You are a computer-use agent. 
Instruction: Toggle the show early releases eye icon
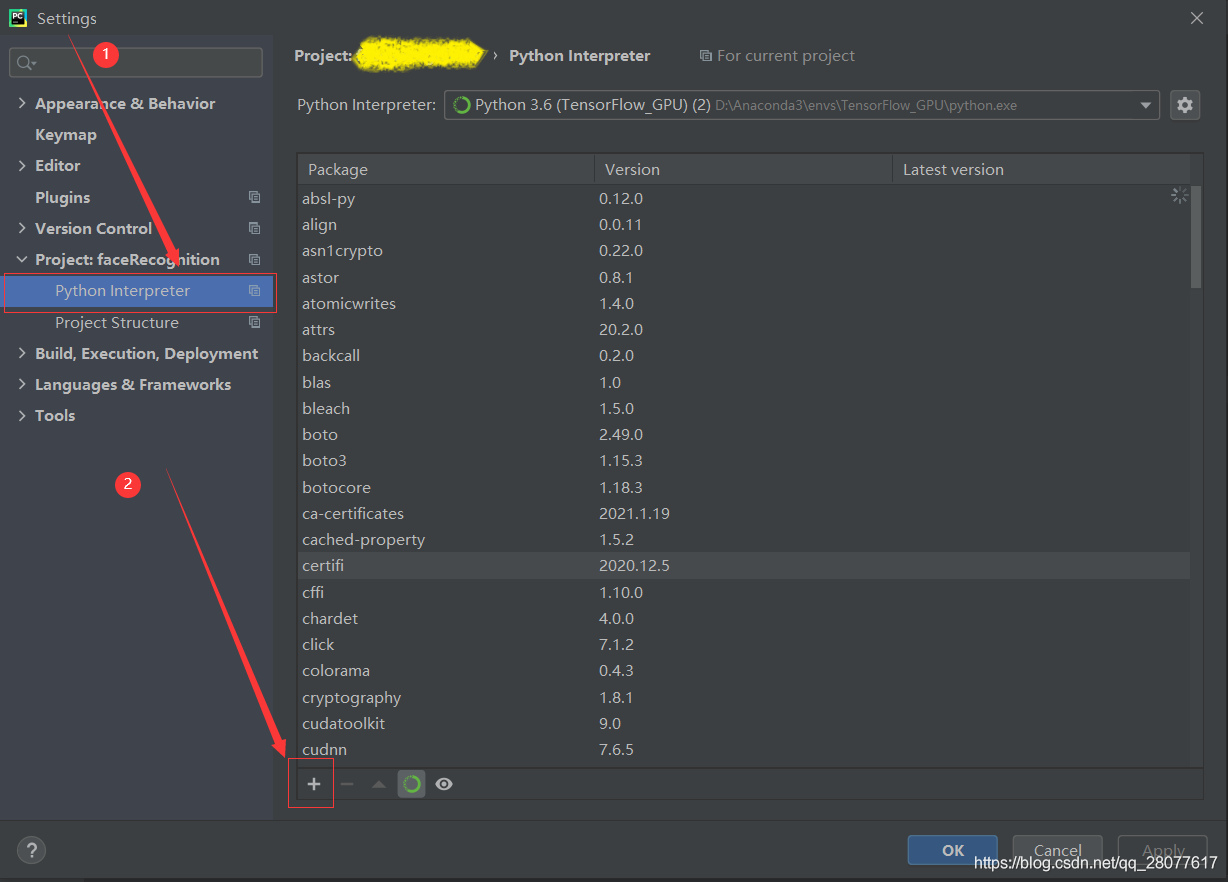(444, 784)
